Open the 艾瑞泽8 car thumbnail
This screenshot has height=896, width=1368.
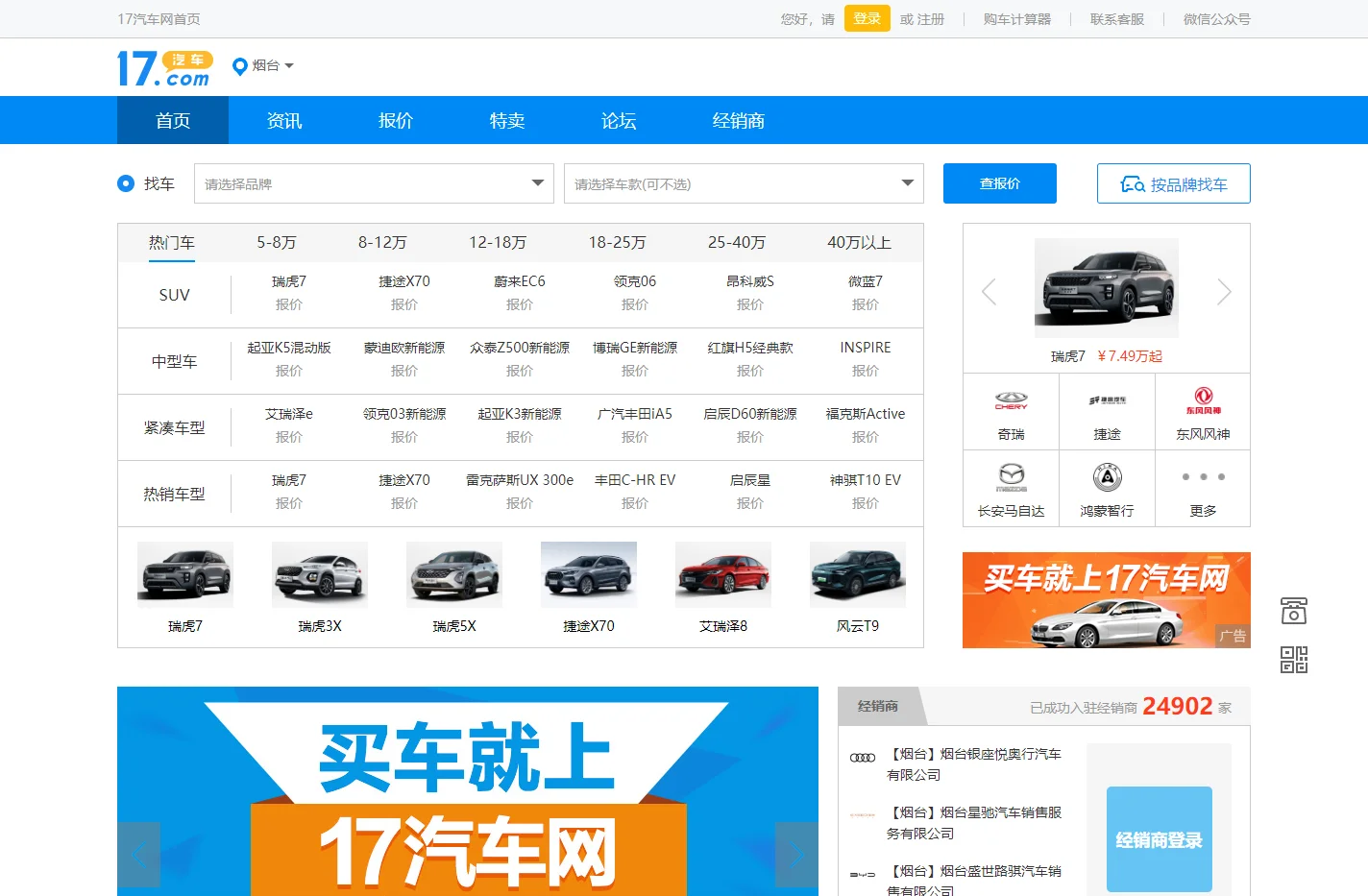(723, 574)
